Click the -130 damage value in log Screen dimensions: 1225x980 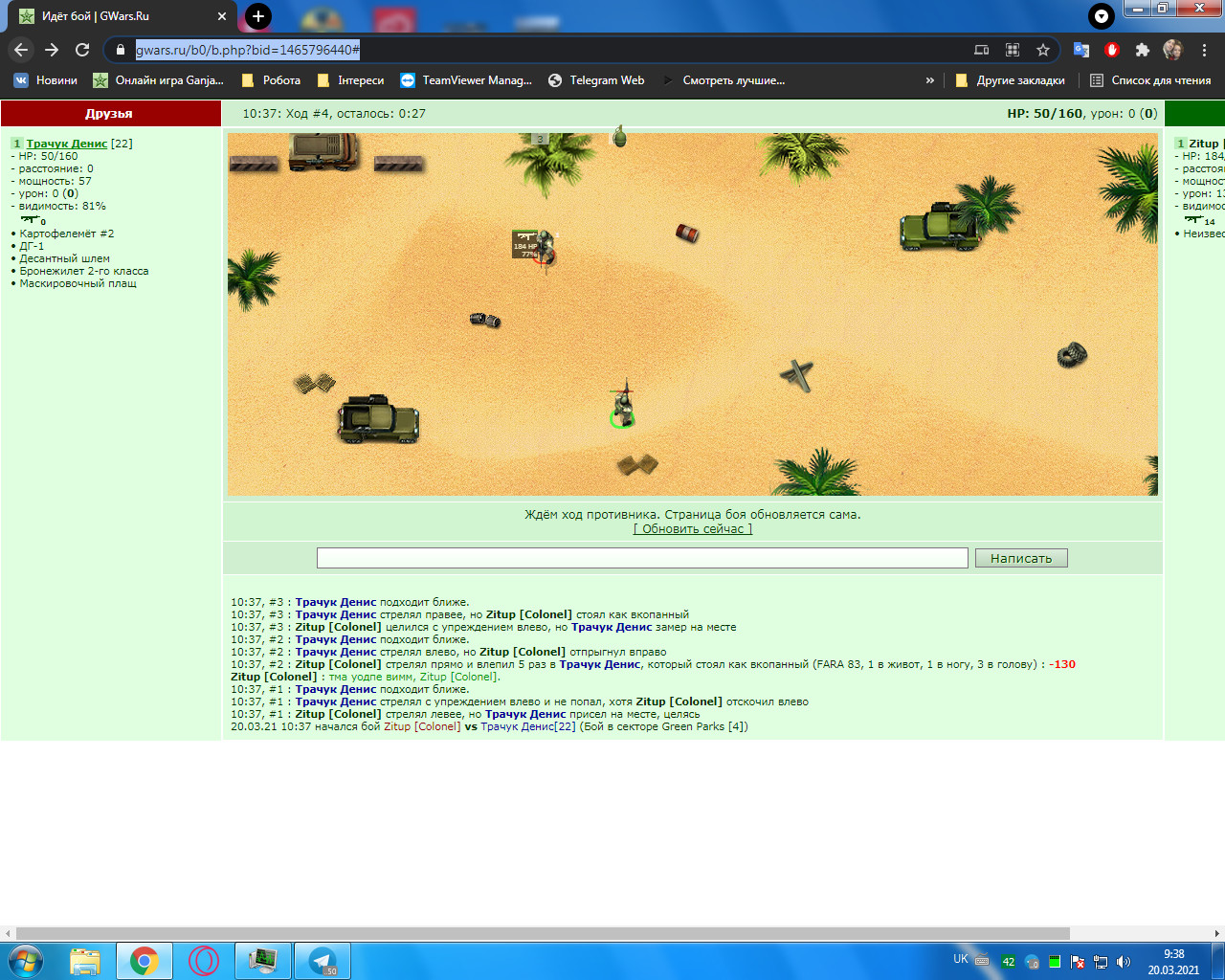click(x=1062, y=664)
